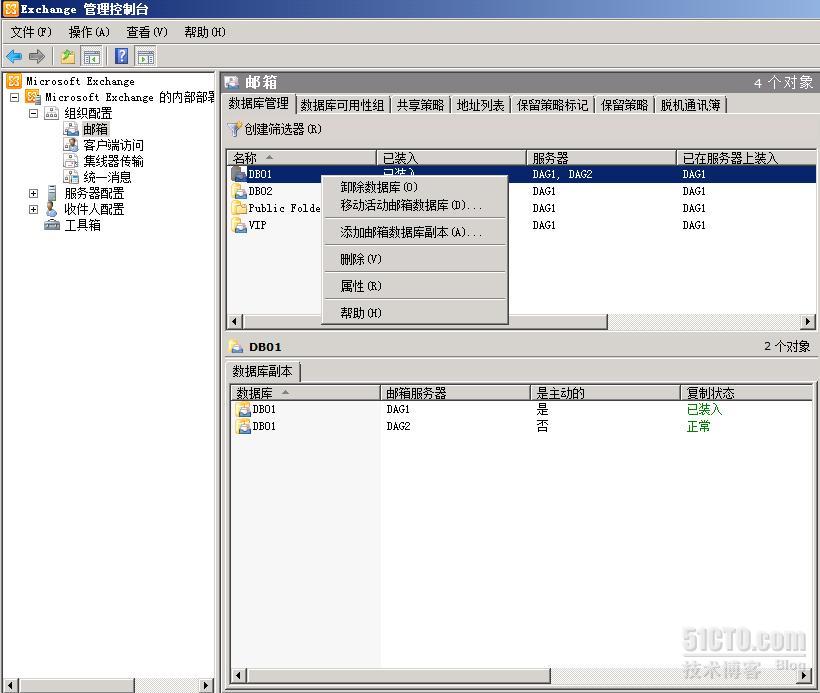Click the green 已装入 status cell

pos(704,409)
